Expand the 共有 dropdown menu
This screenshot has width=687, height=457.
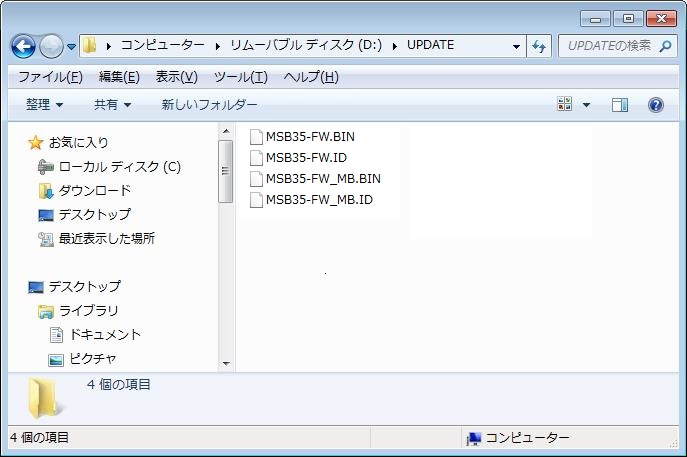coord(112,105)
